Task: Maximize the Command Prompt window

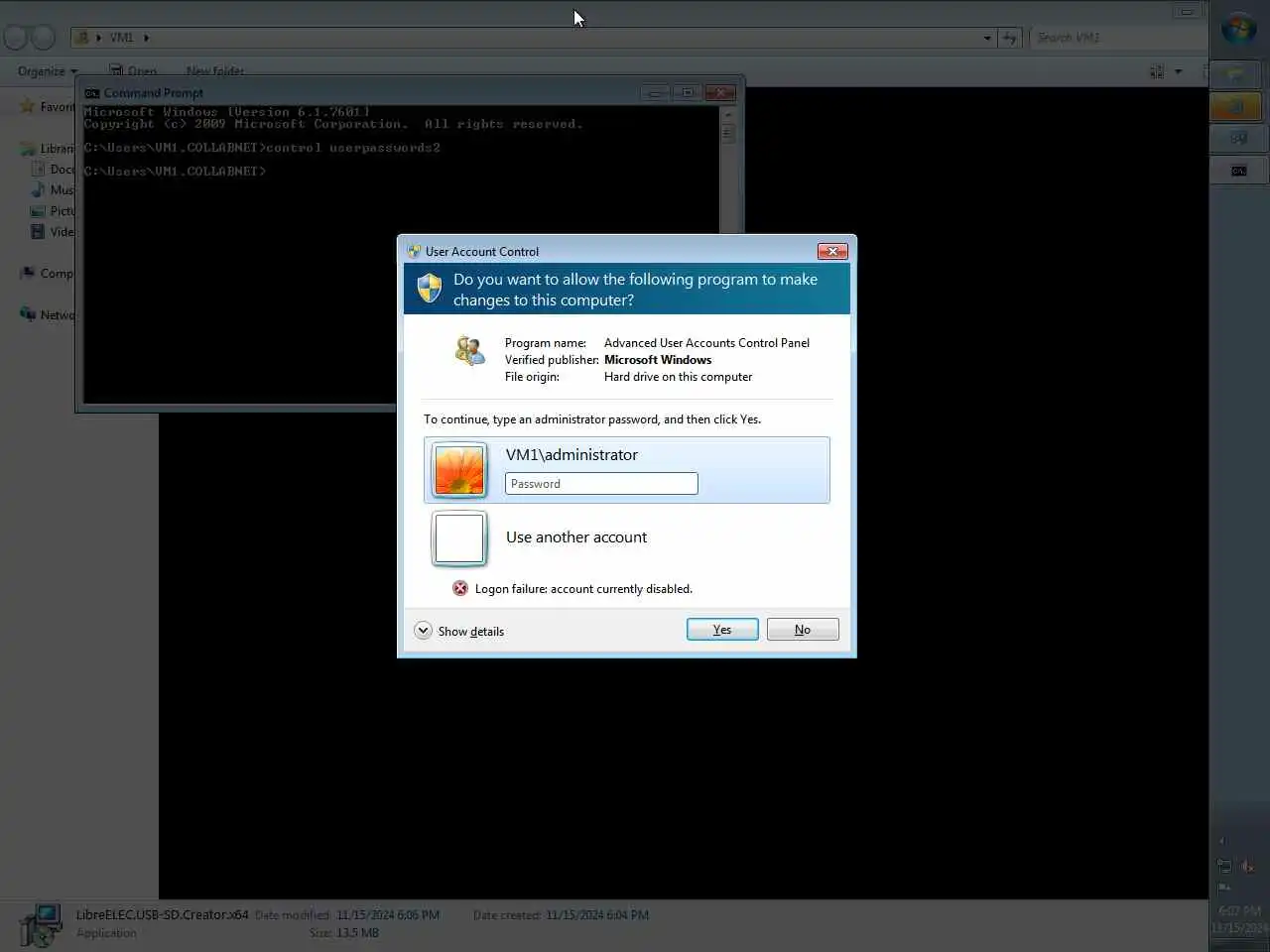Action: [687, 93]
